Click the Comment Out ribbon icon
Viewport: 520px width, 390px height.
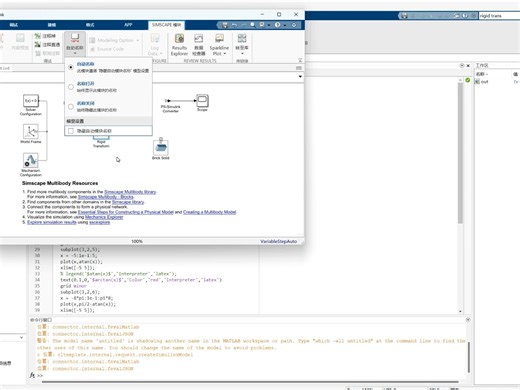[37, 36]
